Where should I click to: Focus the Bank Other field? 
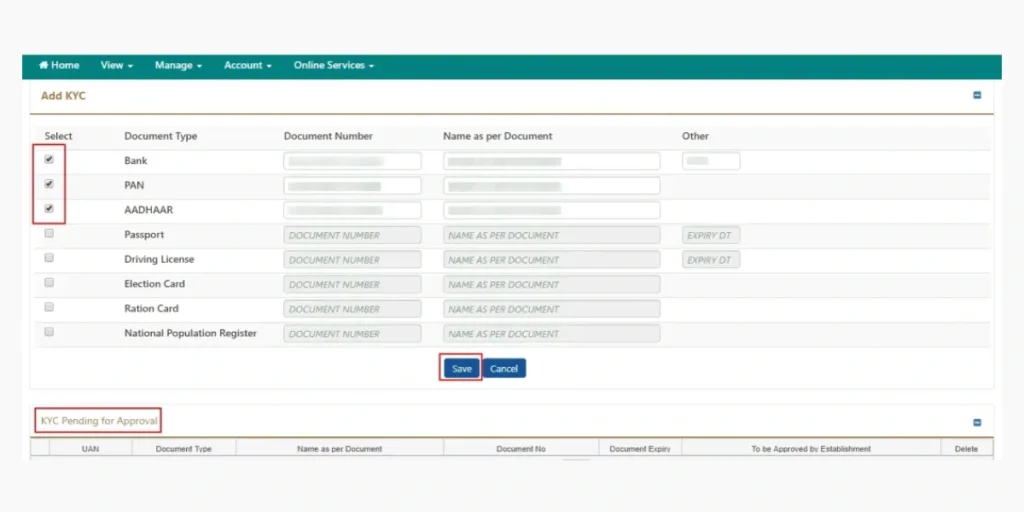pyautogui.click(x=711, y=161)
